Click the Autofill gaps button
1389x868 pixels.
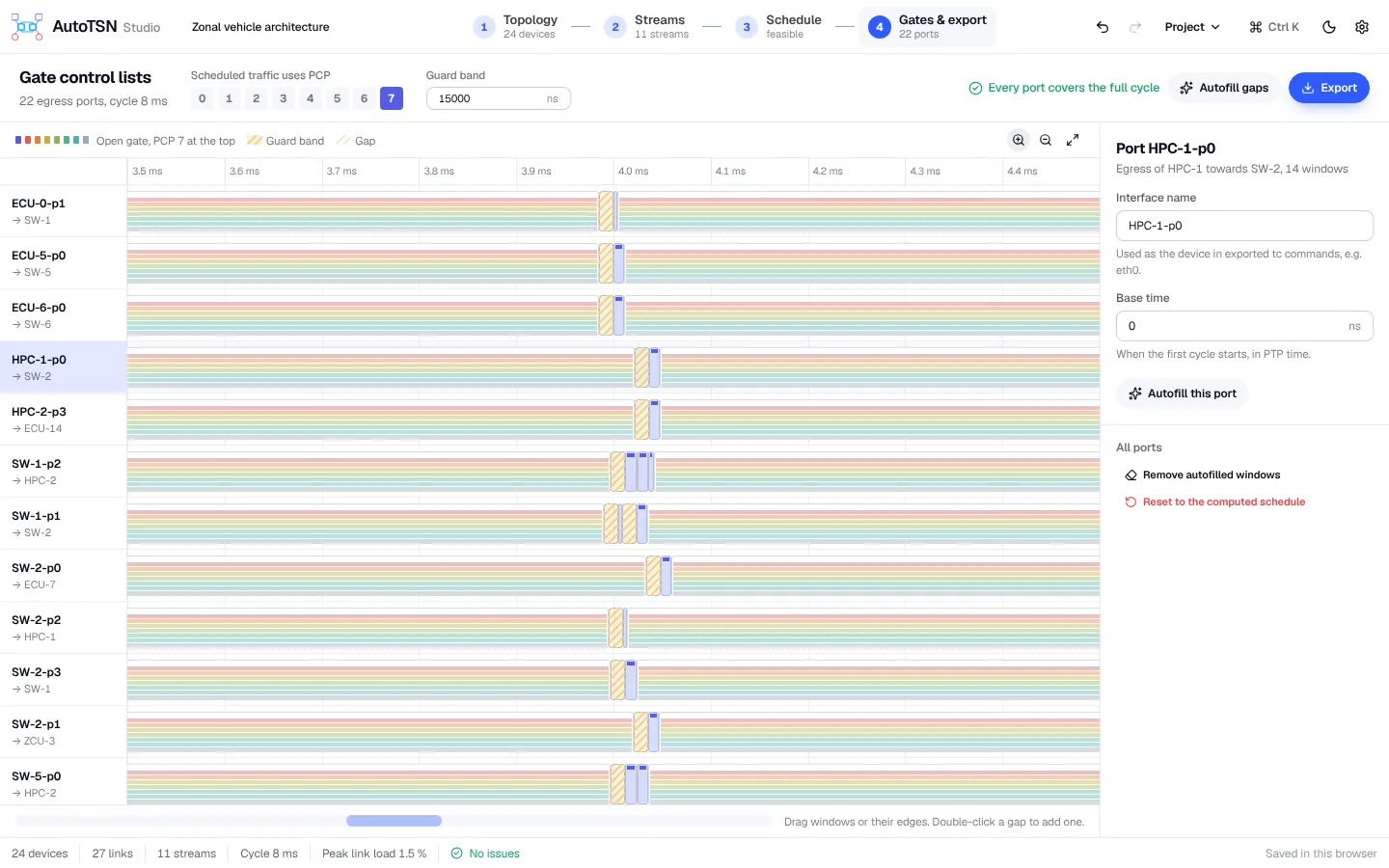(1224, 88)
